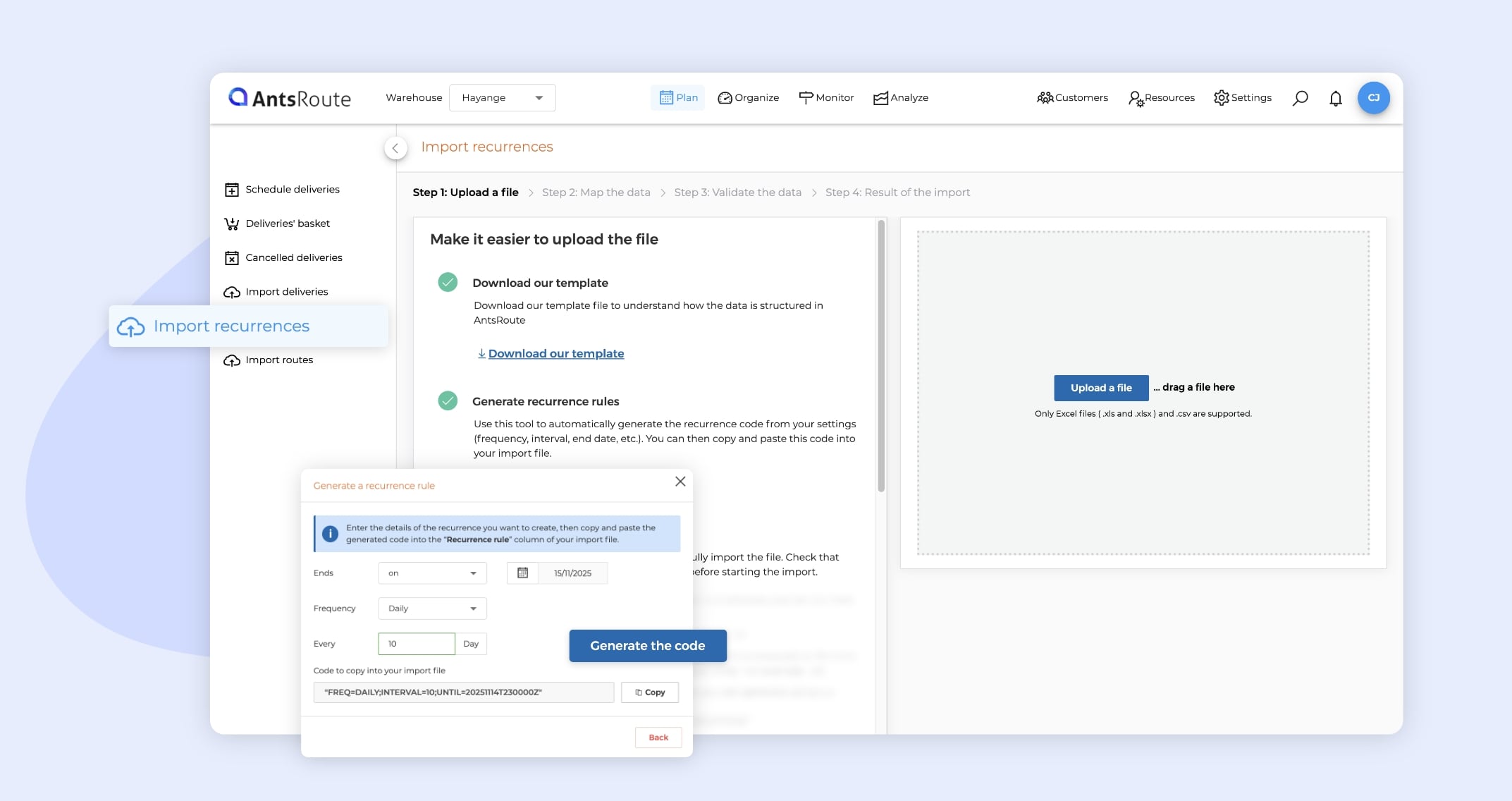Open Settings from the top bar
The width and height of the screenshot is (1512, 801).
point(1243,98)
